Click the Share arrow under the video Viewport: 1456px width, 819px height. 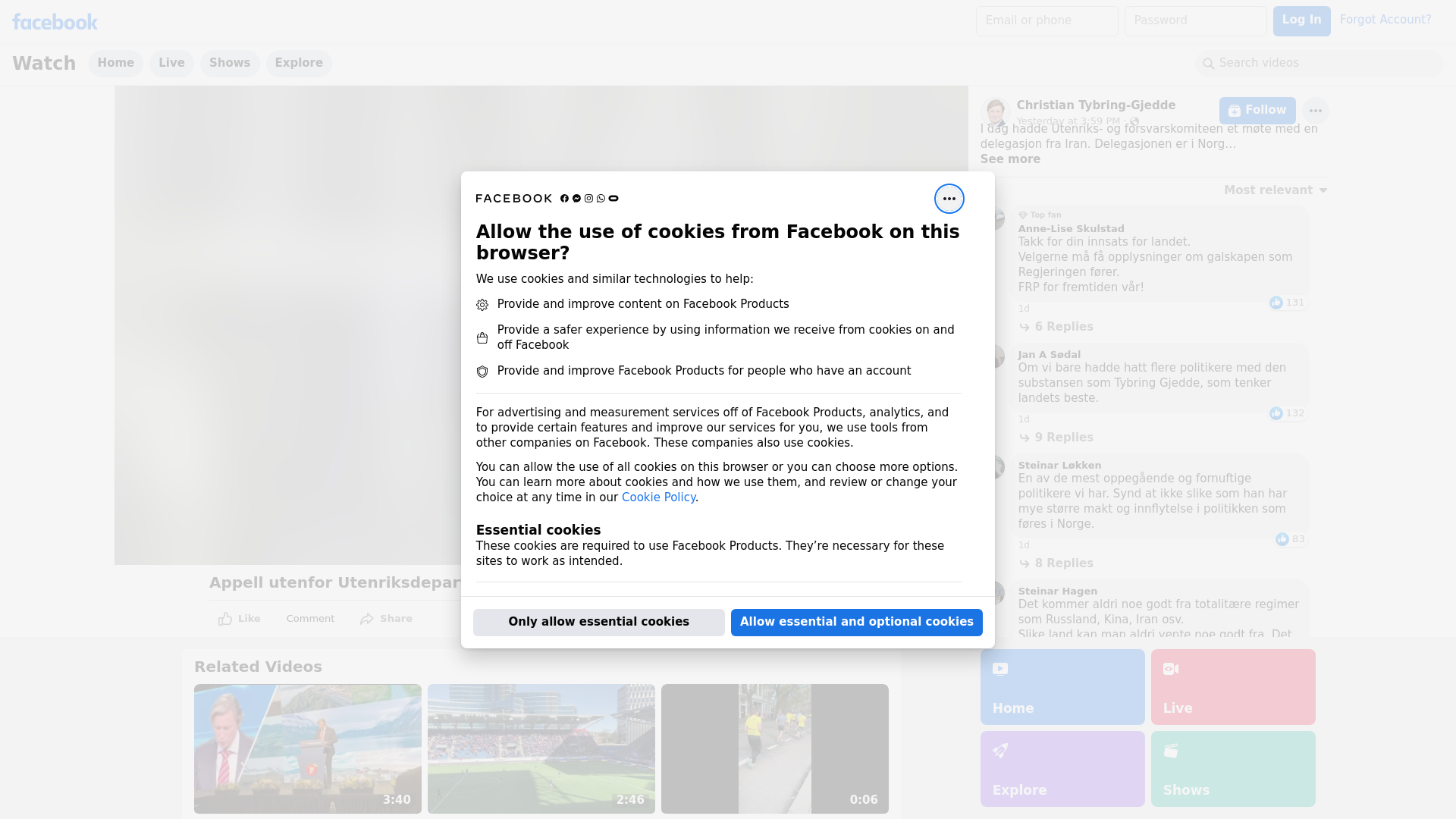click(386, 619)
